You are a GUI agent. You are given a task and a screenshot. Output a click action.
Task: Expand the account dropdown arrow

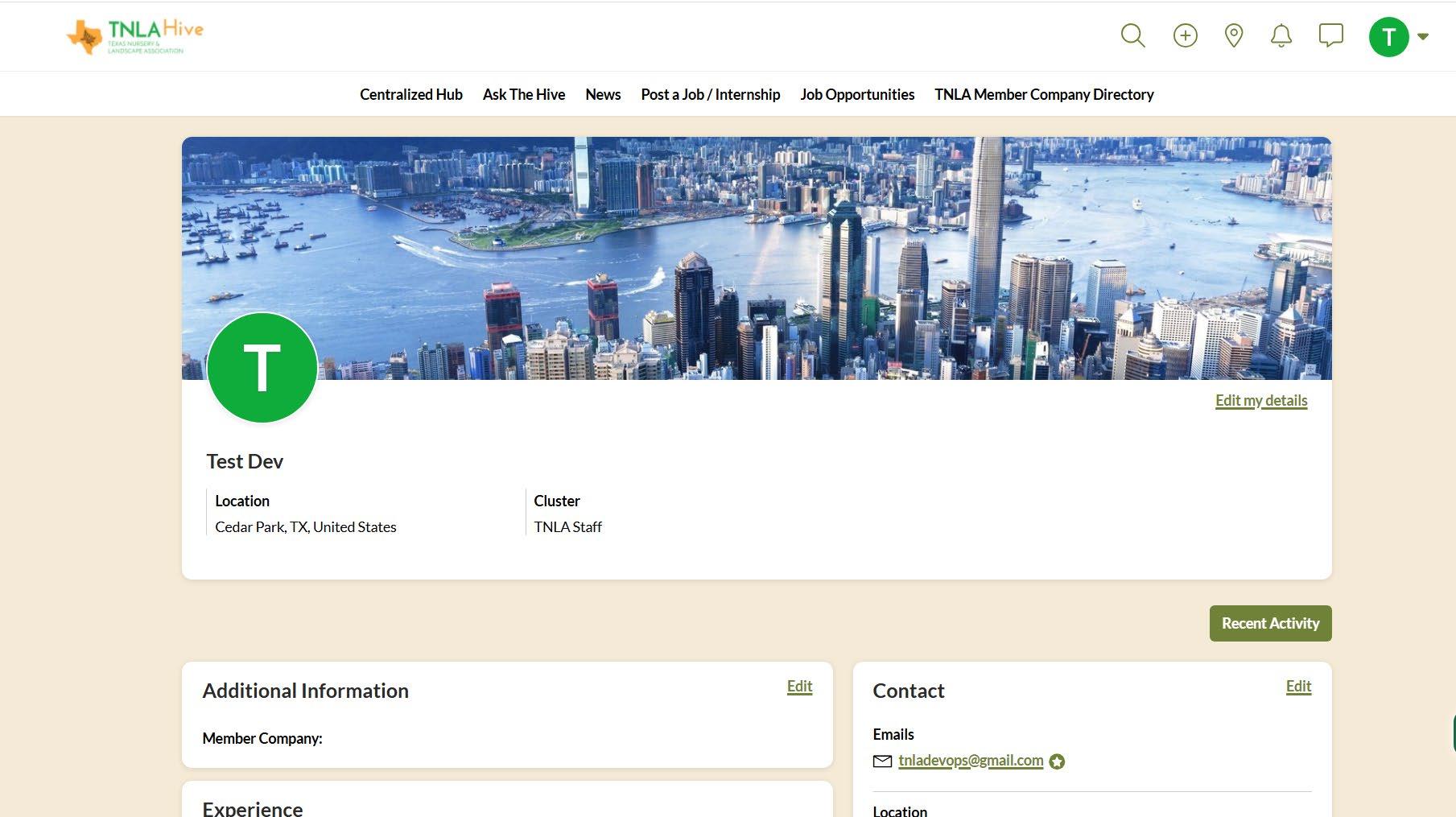pyautogui.click(x=1423, y=36)
